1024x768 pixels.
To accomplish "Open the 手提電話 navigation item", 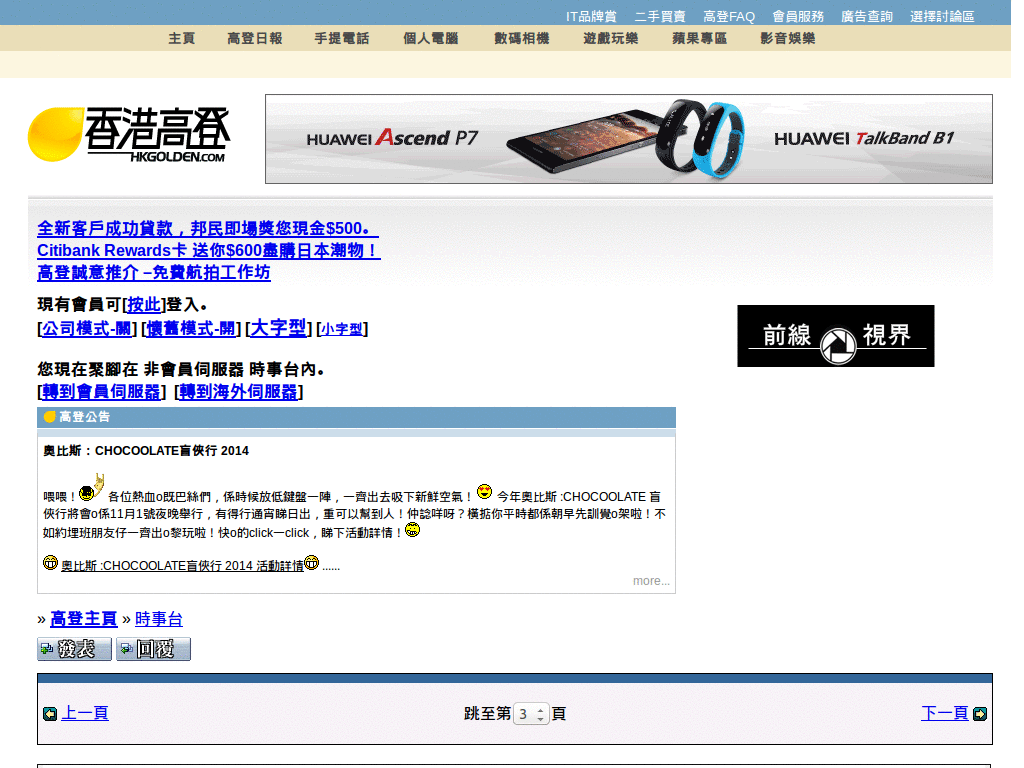I will tap(342, 39).
